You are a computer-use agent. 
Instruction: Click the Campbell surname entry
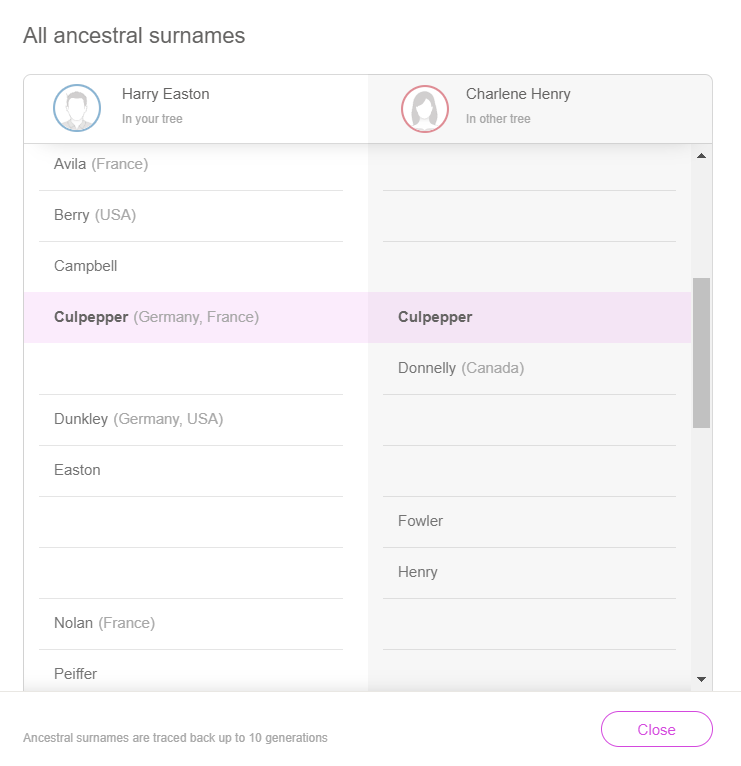(x=86, y=266)
